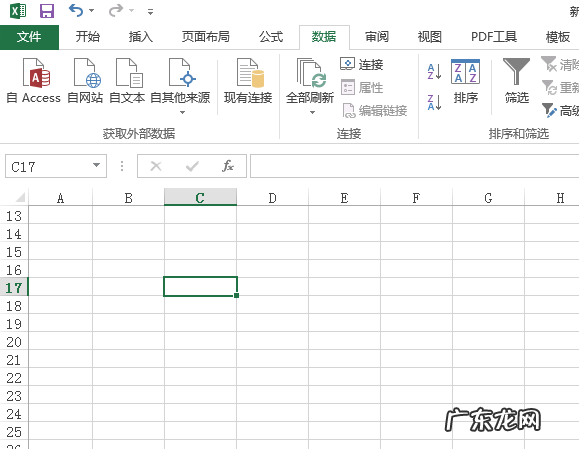579x449 pixels.
Task: Select column G header
Action: coord(489,198)
